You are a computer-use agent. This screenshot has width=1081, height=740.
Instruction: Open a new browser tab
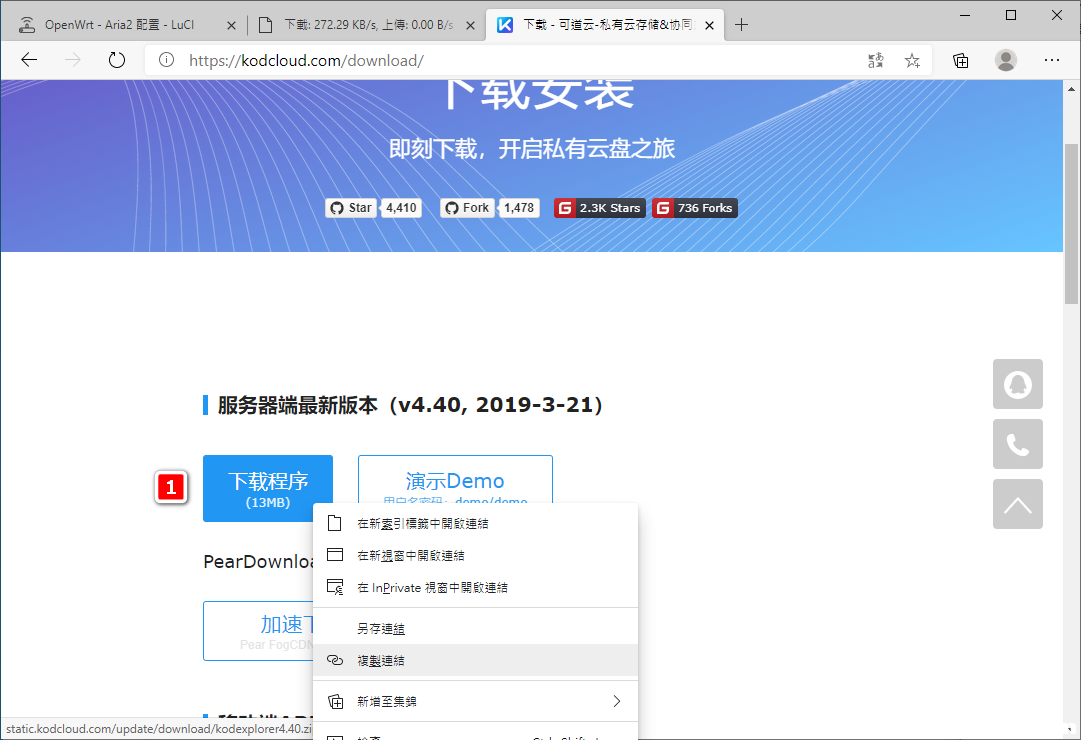coord(741,25)
